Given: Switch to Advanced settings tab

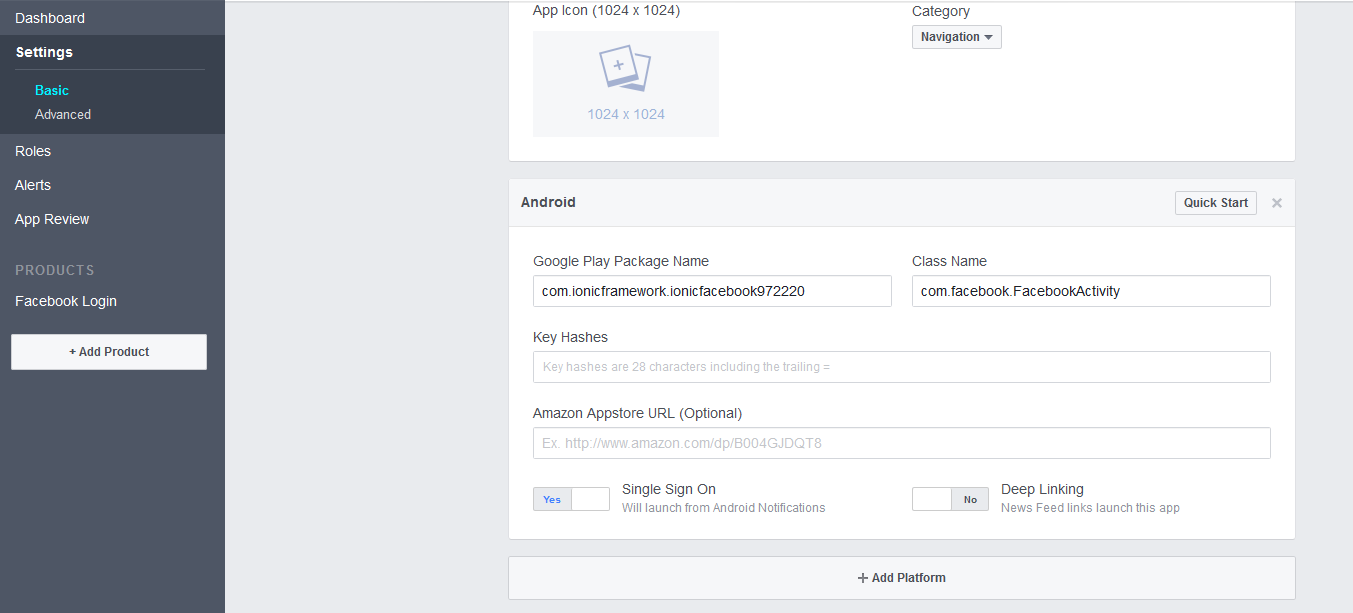Looking at the screenshot, I should [x=63, y=114].
